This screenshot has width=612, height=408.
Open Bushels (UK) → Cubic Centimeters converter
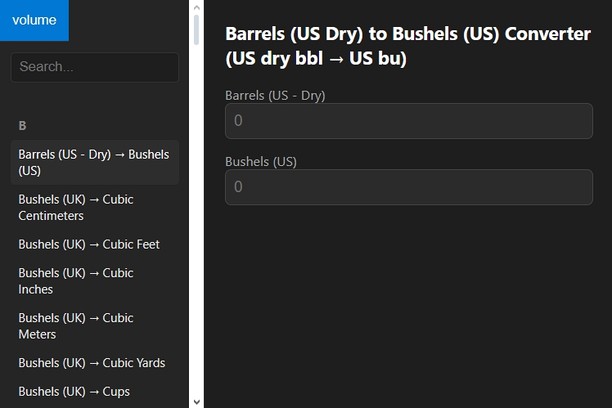76,207
